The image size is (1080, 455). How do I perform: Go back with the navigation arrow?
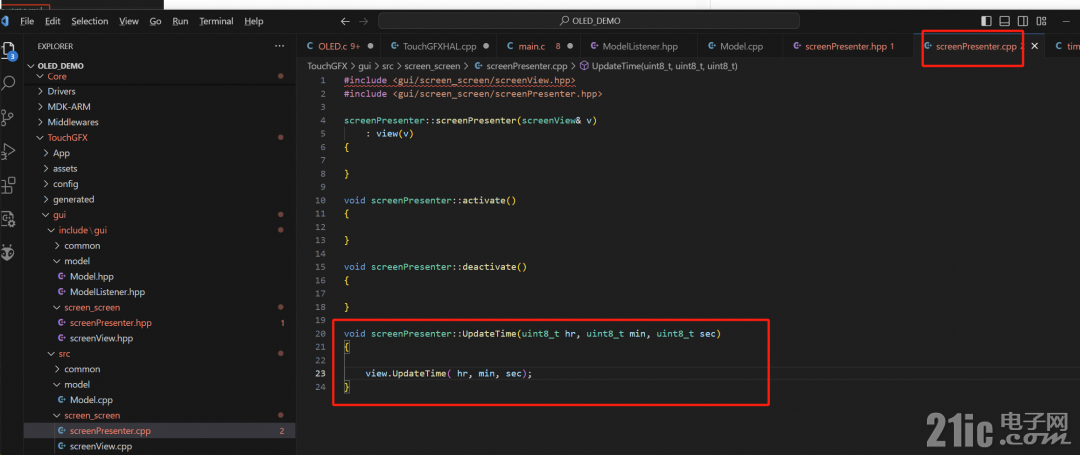pyautogui.click(x=345, y=21)
